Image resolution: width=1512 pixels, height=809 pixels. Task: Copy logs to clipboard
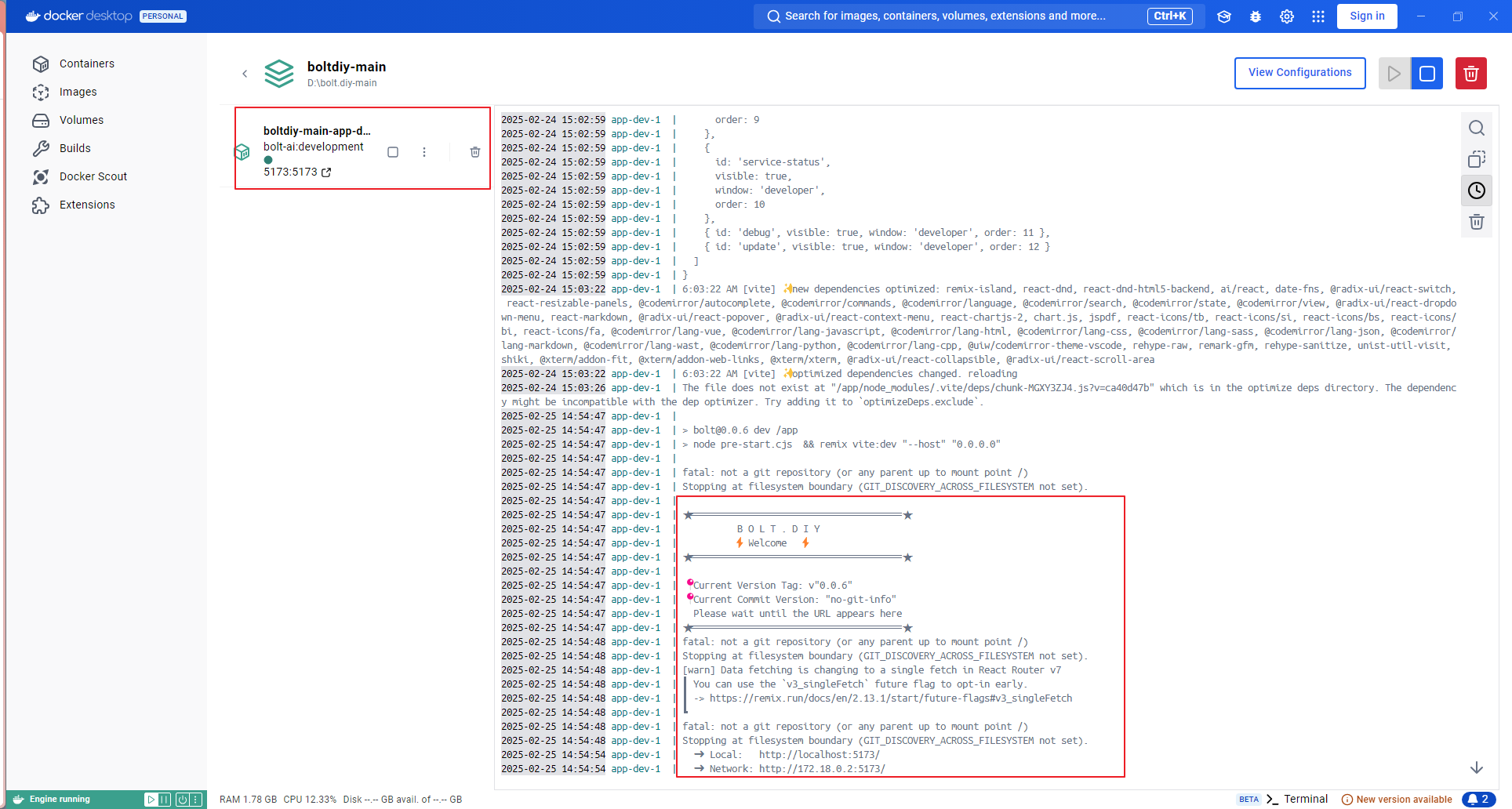click(x=1477, y=159)
